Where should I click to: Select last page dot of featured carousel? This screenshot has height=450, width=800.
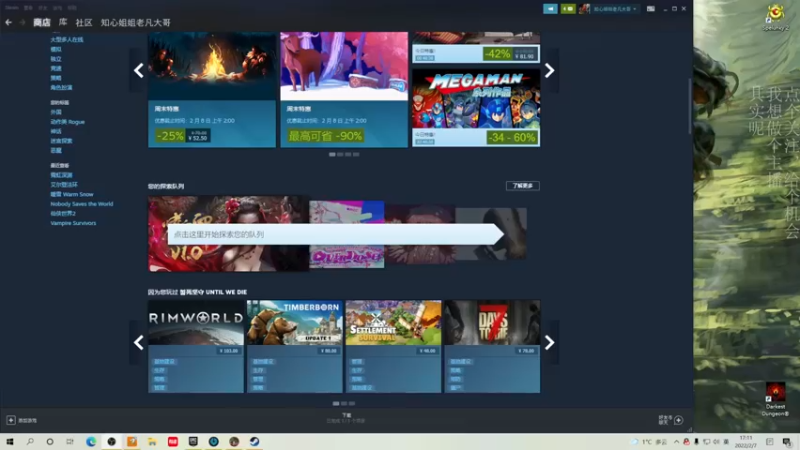point(356,154)
